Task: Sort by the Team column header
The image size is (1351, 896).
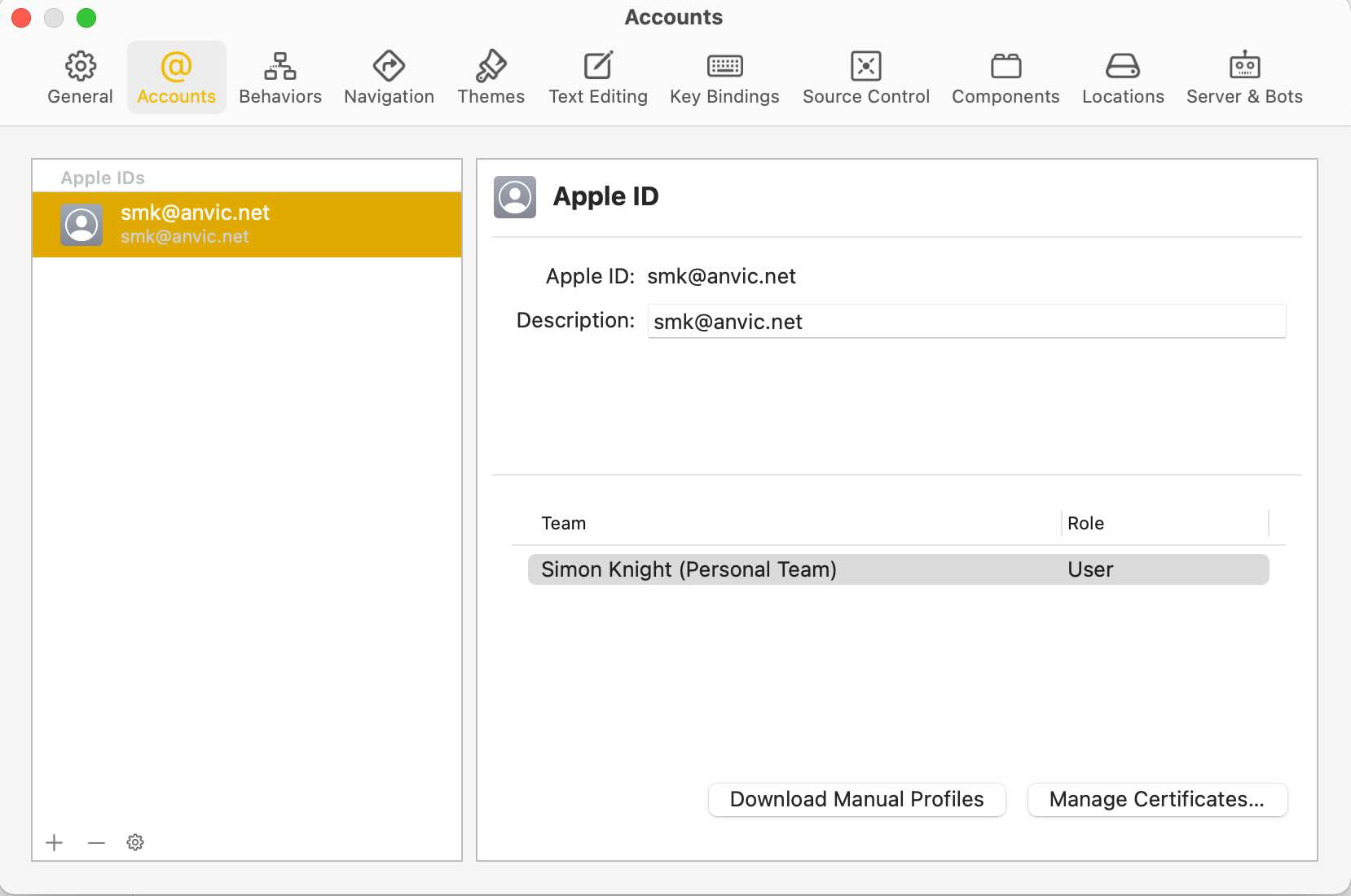Action: click(564, 523)
